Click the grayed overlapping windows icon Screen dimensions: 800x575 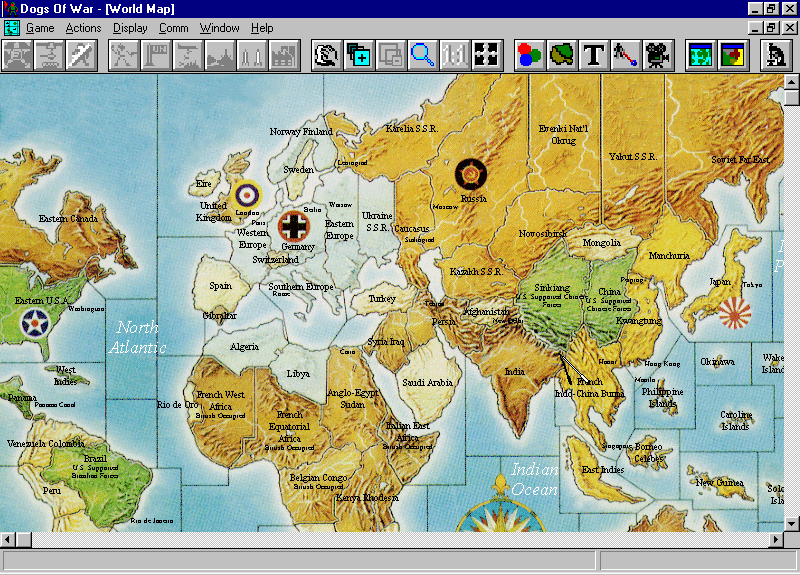click(x=391, y=55)
